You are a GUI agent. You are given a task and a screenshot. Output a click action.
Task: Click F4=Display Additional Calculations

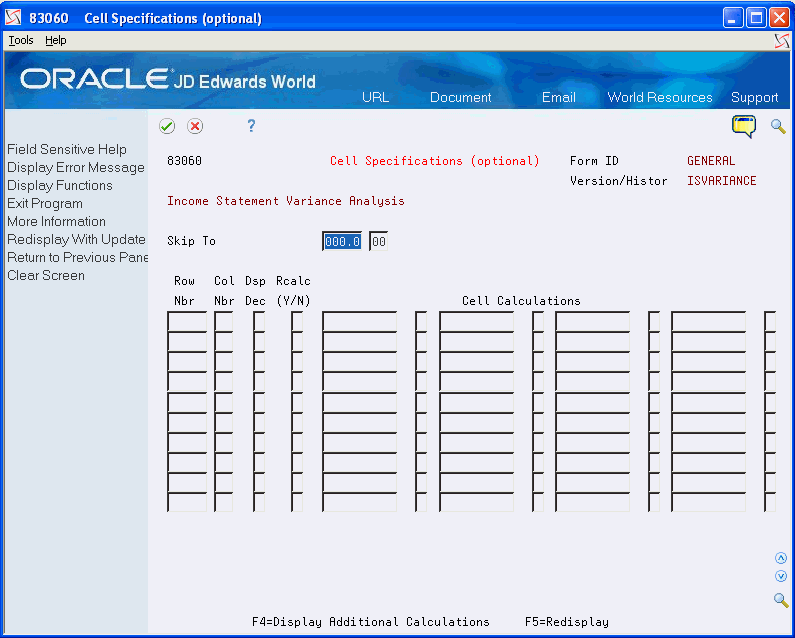tap(371, 622)
